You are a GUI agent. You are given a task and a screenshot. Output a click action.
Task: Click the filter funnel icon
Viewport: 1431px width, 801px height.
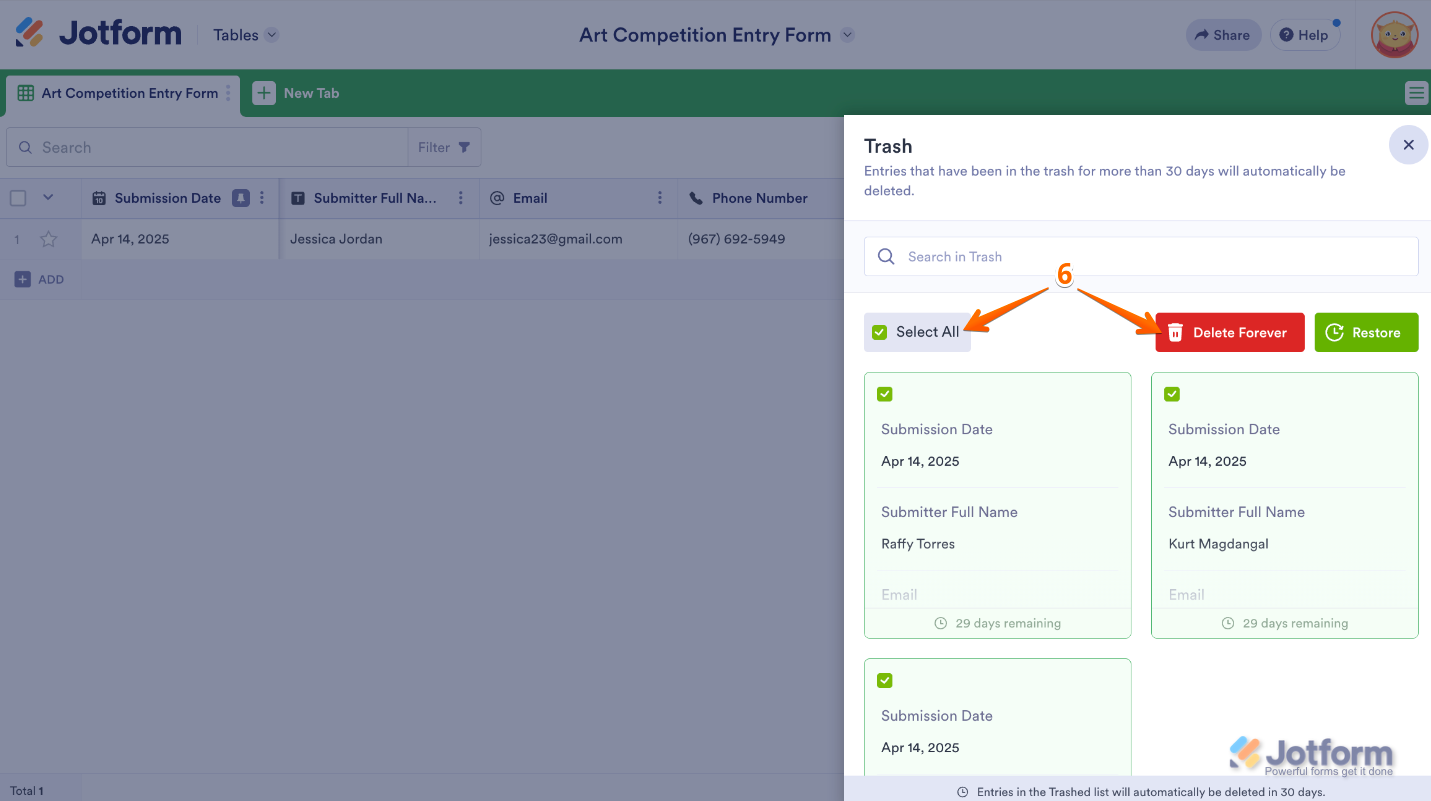coord(464,147)
